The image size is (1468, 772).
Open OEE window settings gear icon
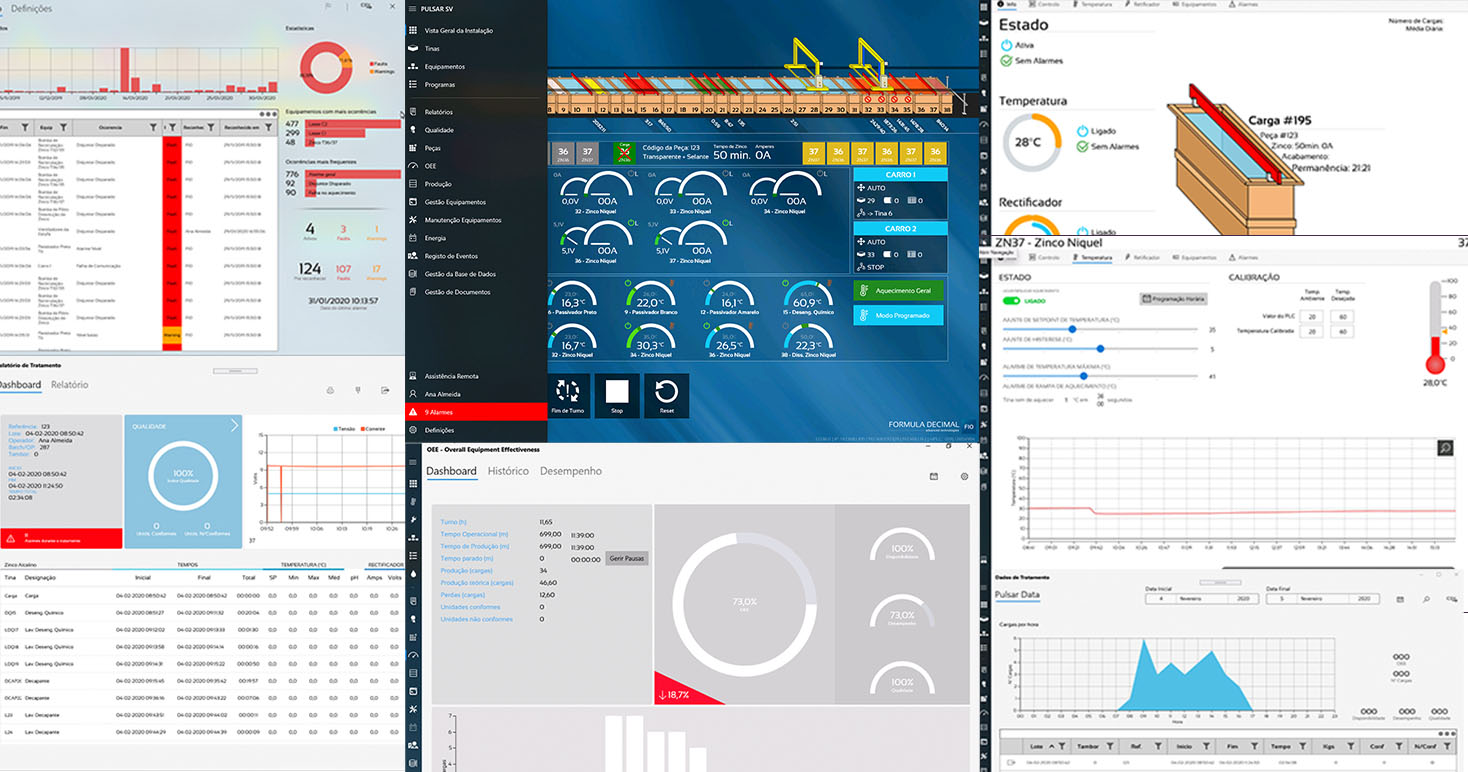point(964,476)
